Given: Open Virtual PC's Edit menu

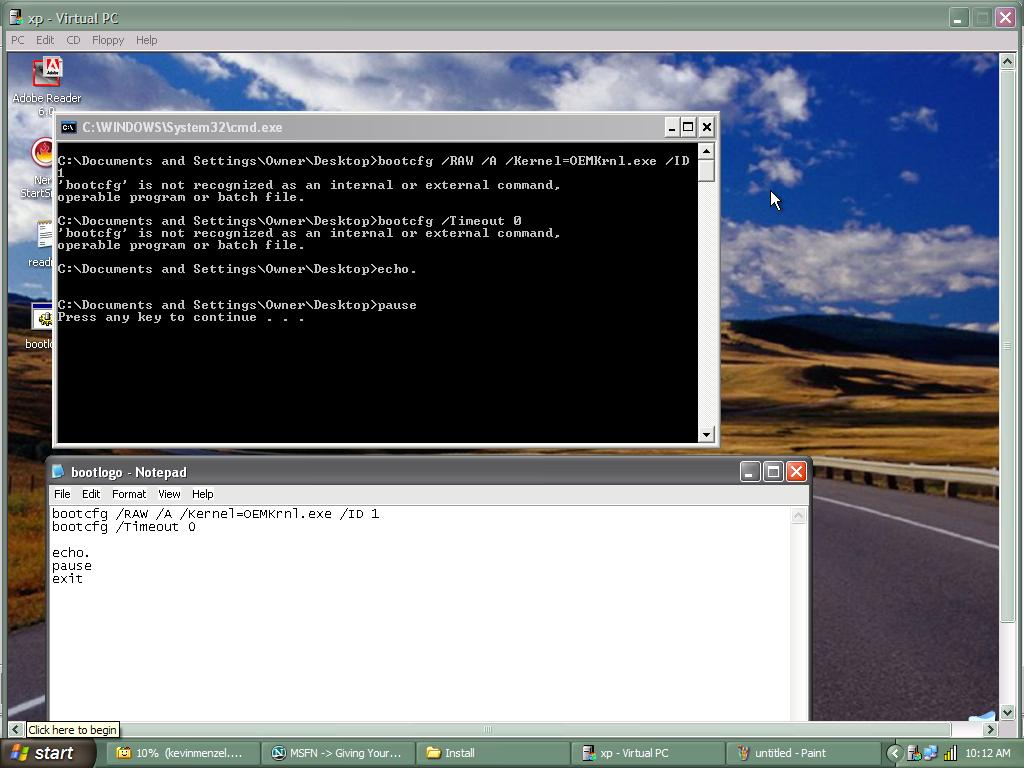Looking at the screenshot, I should (x=45, y=40).
